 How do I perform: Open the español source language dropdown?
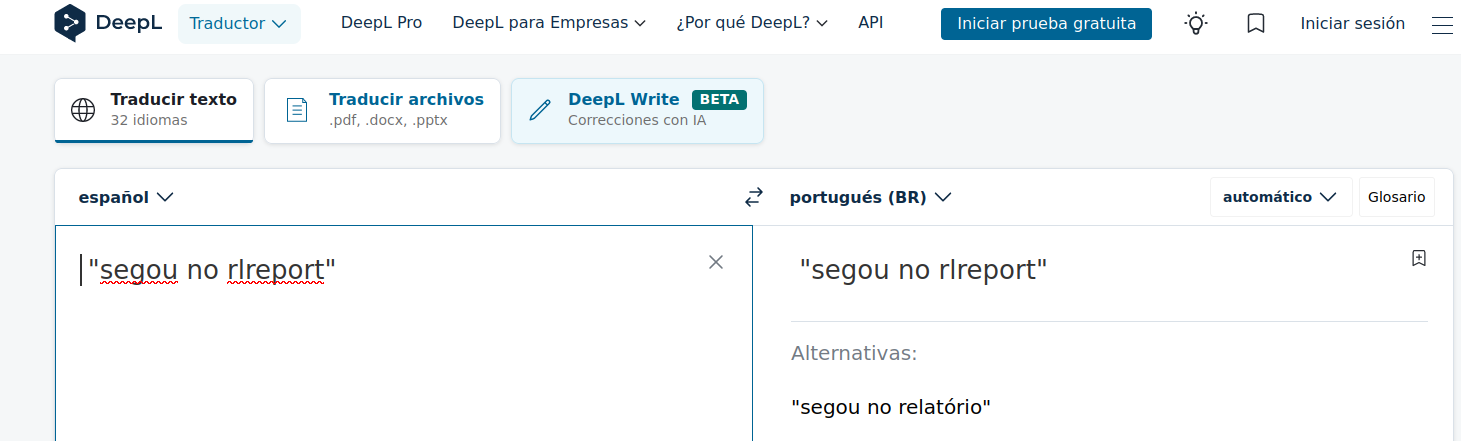[126, 197]
